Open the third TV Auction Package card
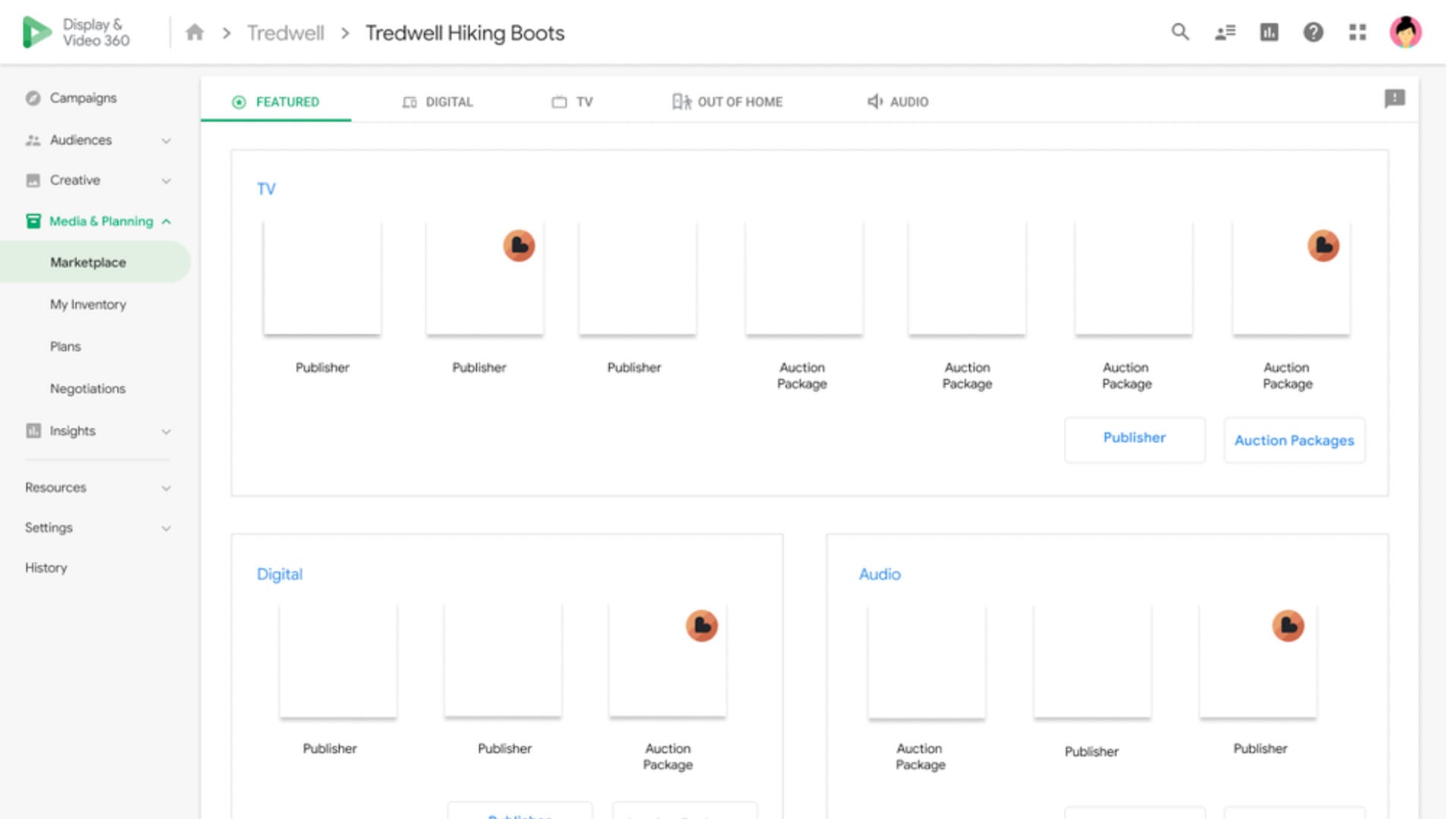The width and height of the screenshot is (1456, 819). click(x=1134, y=278)
